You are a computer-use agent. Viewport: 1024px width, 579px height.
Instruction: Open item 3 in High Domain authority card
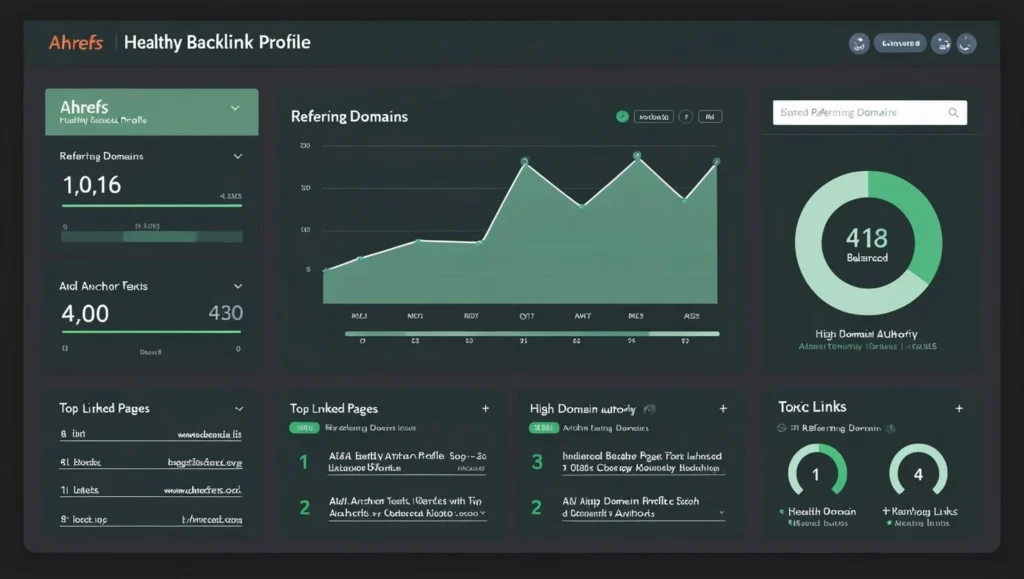628,462
